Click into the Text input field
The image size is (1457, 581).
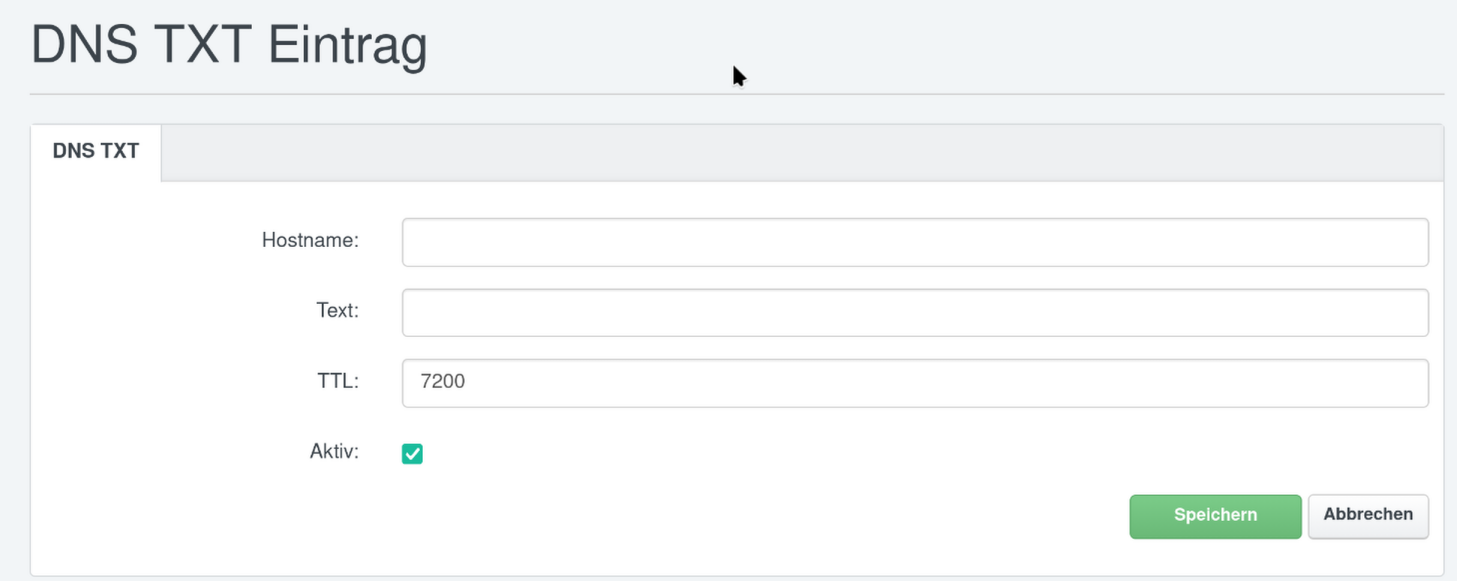click(x=914, y=313)
